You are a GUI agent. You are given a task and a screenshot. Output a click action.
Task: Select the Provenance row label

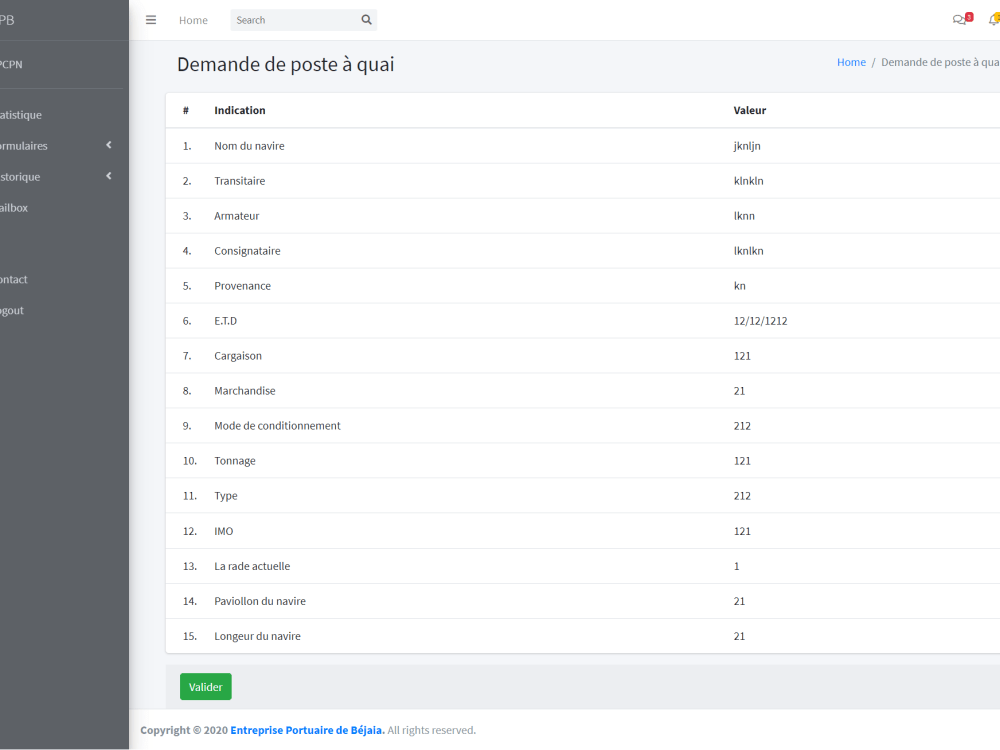coord(242,286)
